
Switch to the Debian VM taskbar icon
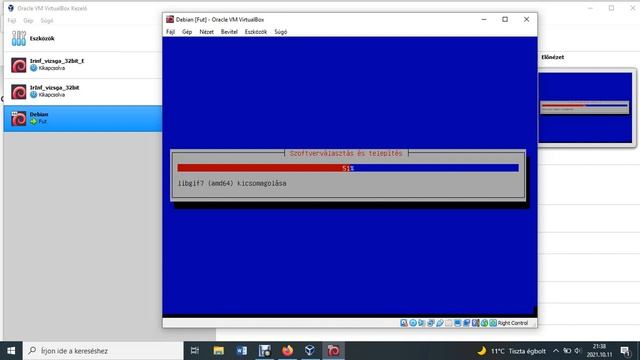pos(333,351)
